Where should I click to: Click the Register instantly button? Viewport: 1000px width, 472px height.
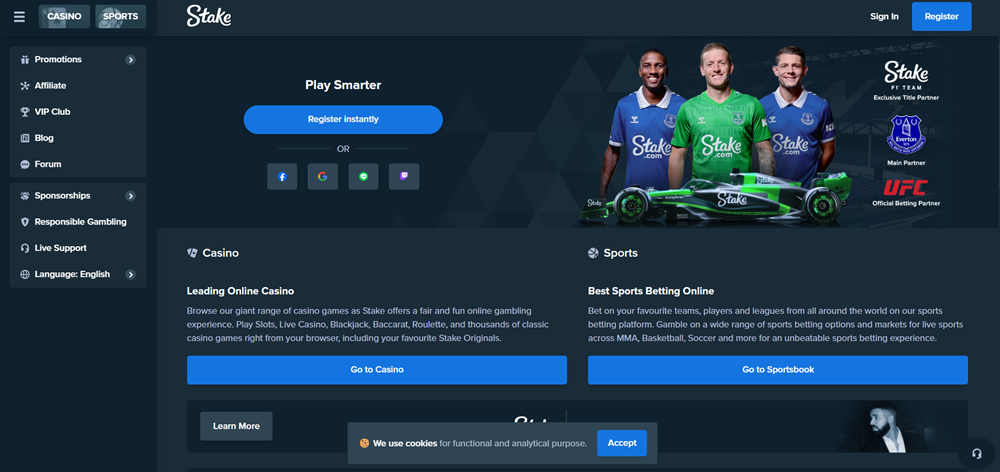(x=343, y=119)
